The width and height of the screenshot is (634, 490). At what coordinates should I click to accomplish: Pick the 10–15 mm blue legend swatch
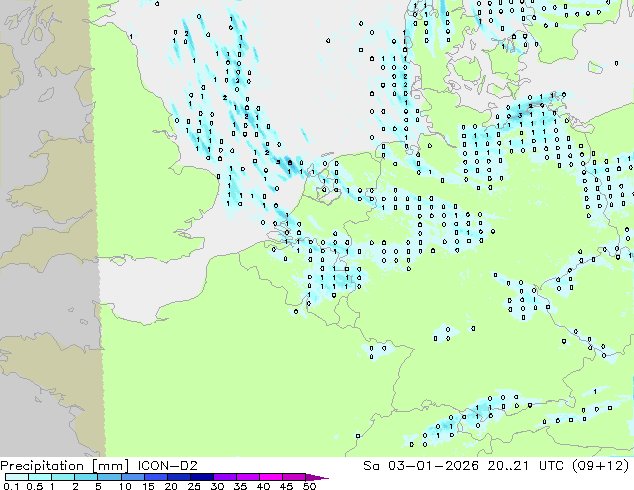coord(132,477)
